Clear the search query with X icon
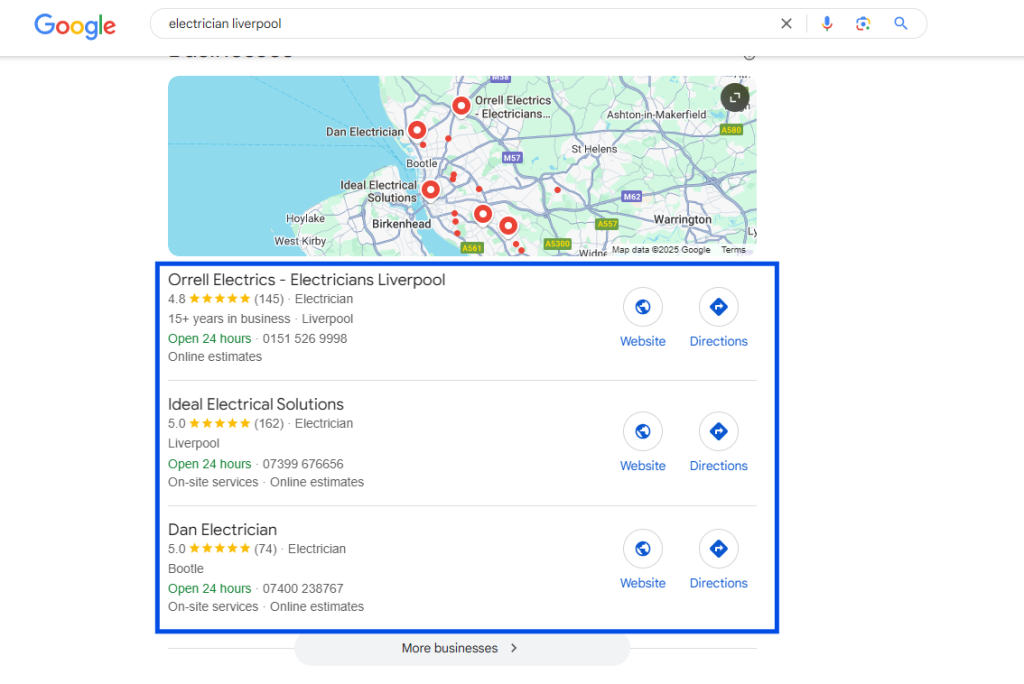1024x684 pixels. point(786,24)
